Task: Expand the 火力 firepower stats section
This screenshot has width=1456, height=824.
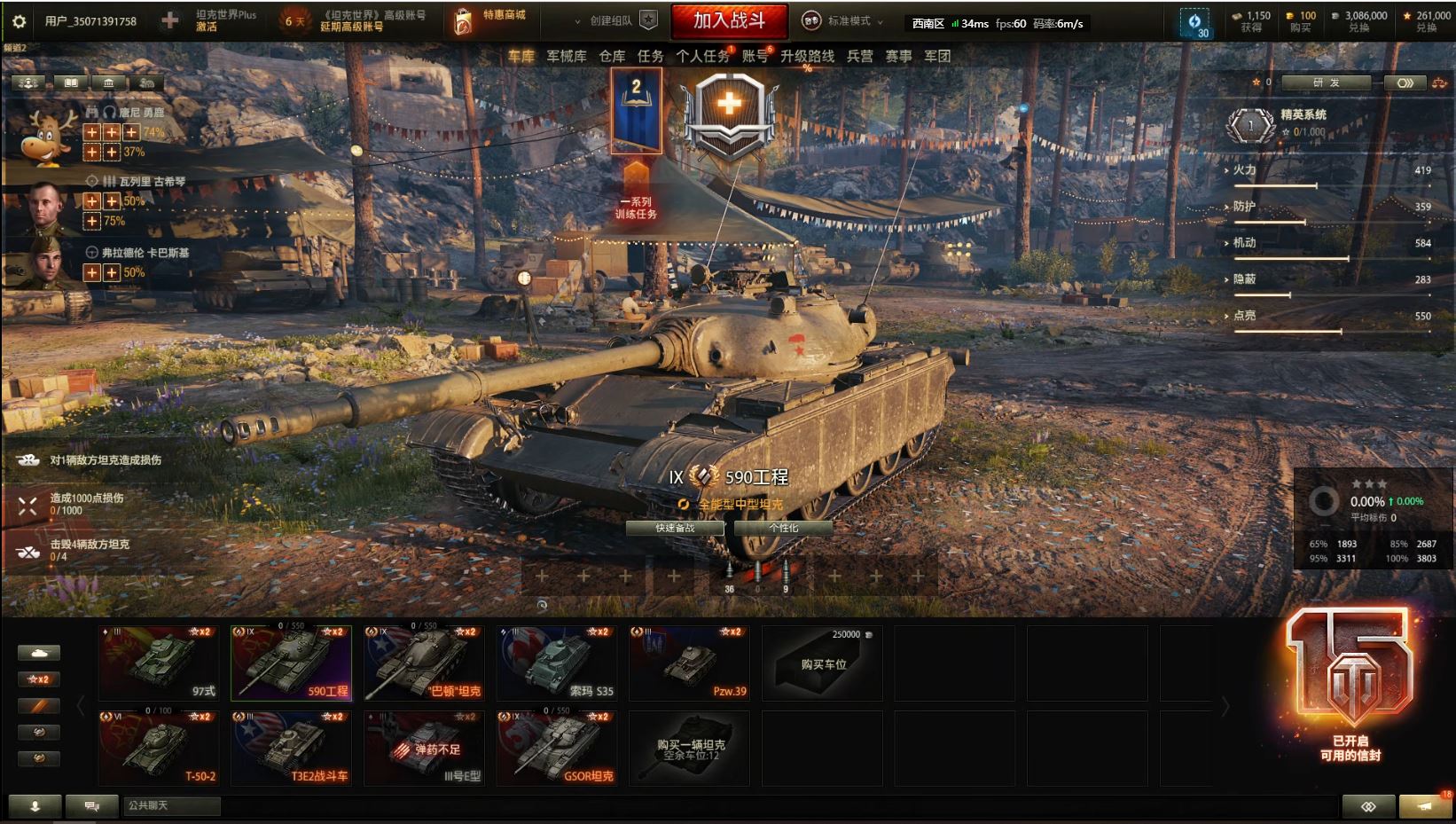Action: [1330, 170]
